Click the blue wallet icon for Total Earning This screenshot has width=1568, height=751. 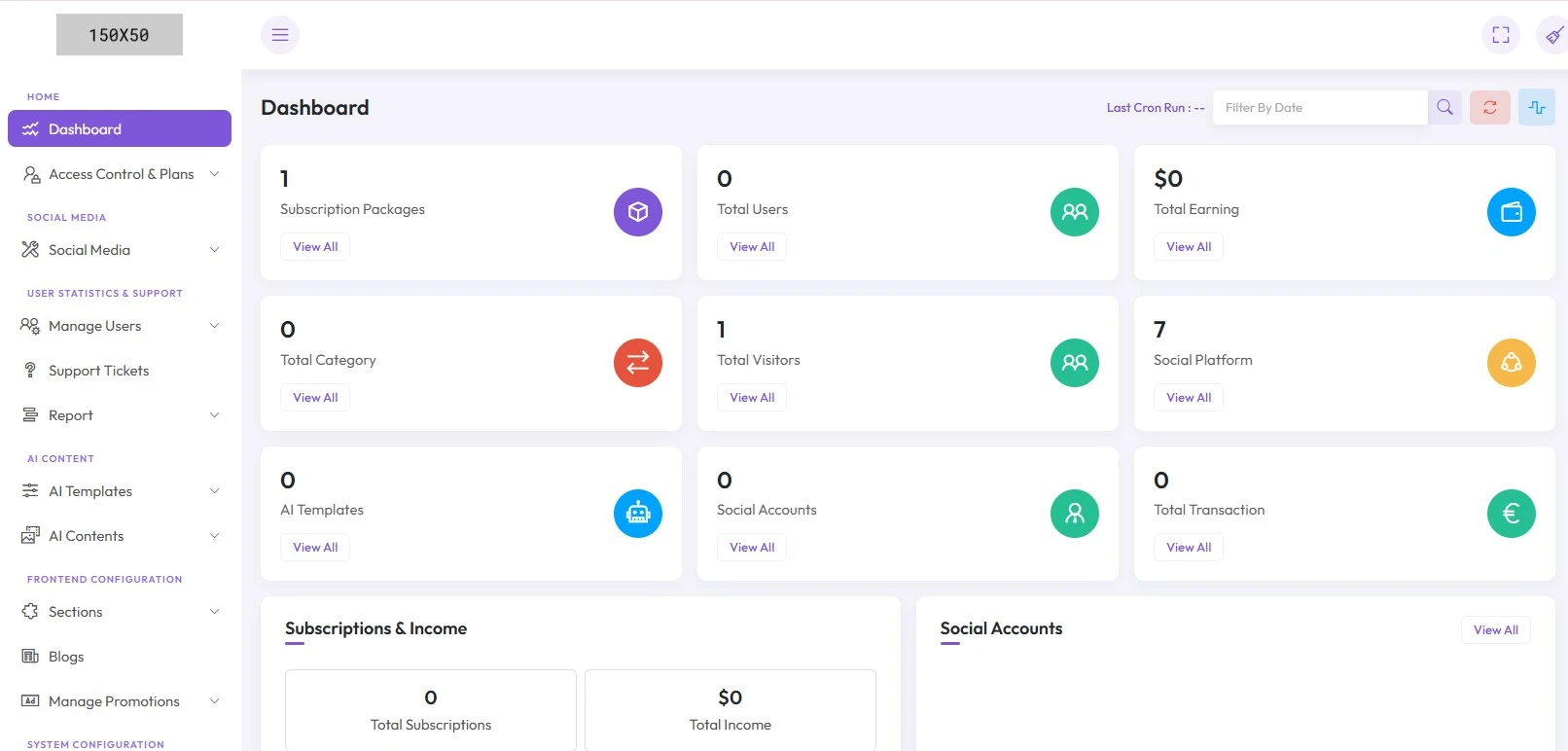tap(1511, 212)
